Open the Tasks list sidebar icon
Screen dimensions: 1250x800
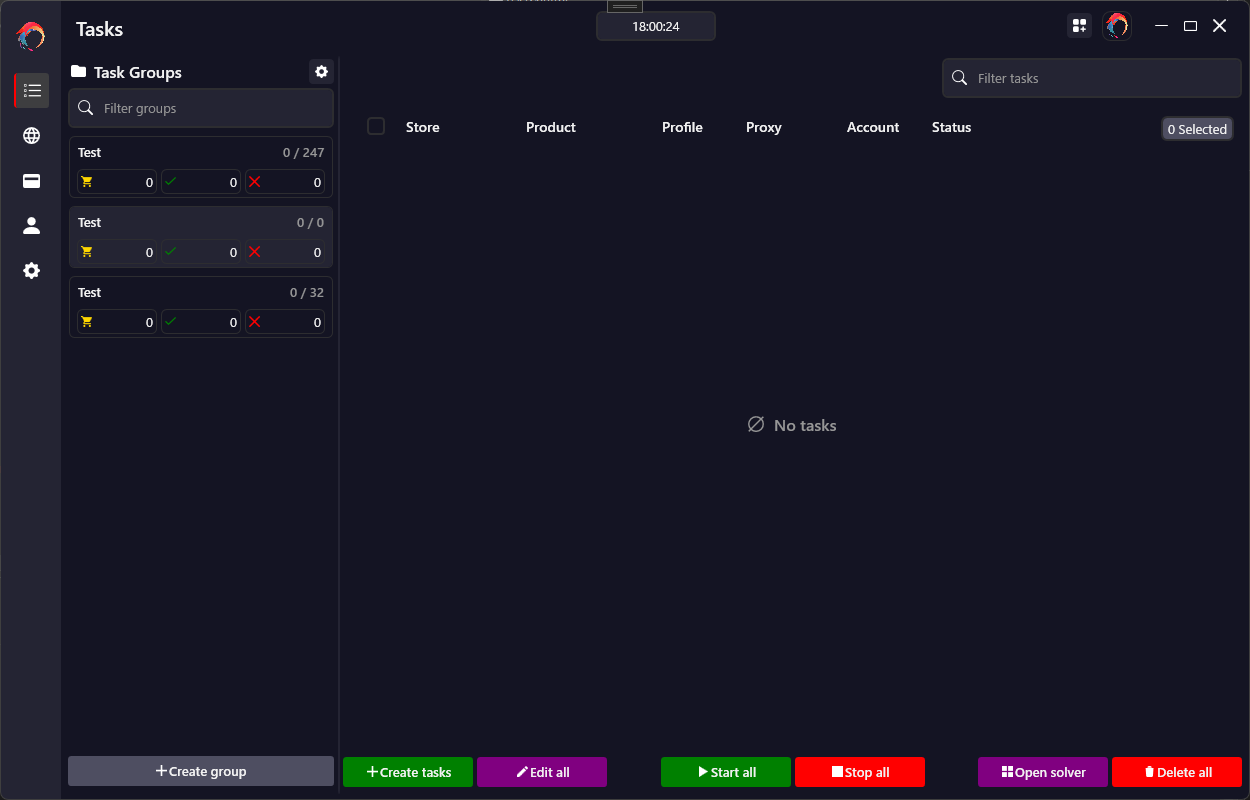coord(32,91)
